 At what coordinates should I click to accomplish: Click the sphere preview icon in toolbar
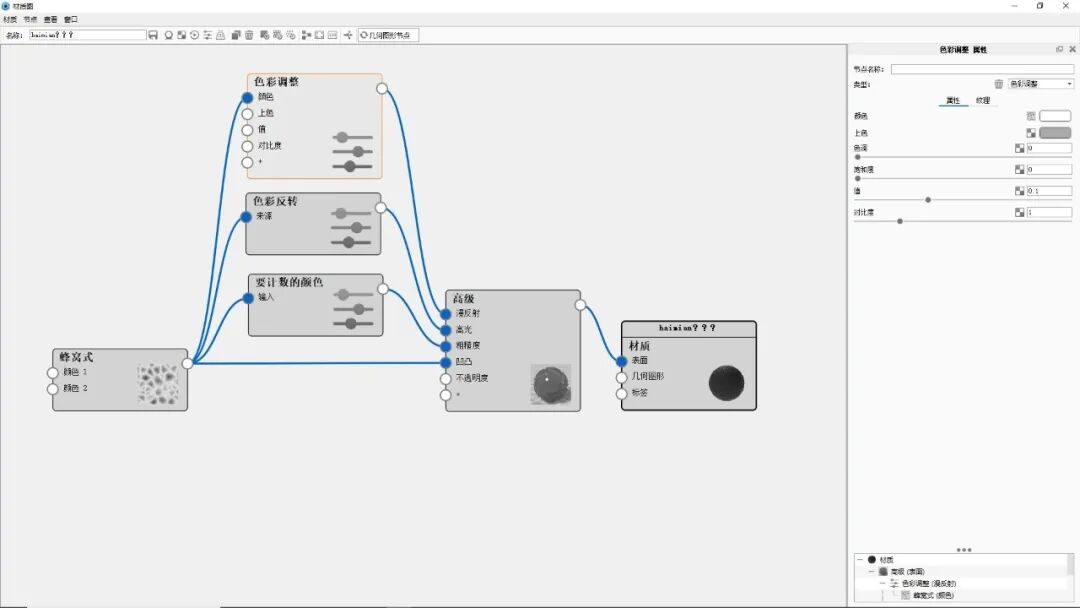pos(168,35)
